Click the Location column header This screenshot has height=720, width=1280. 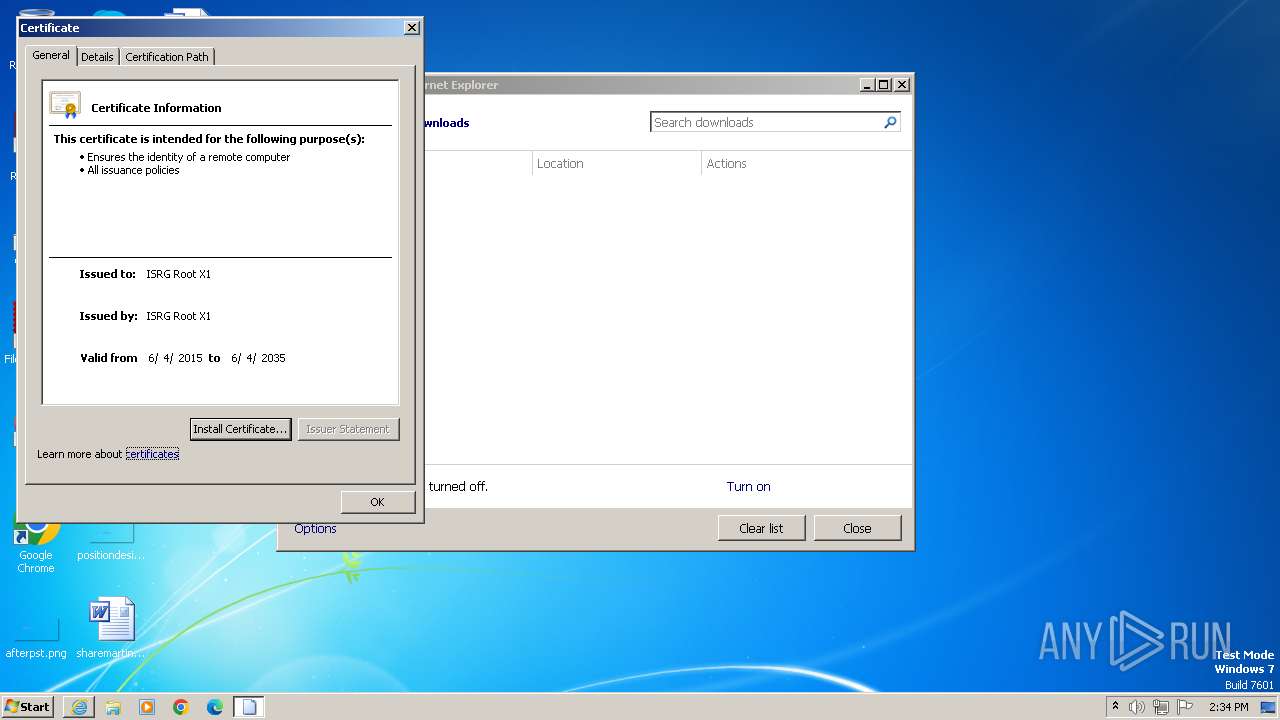point(560,164)
